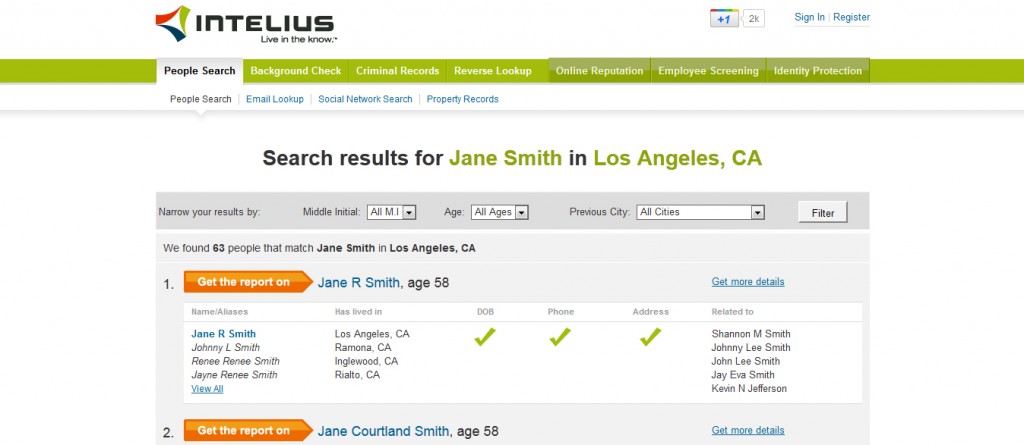Click relative Shannon M Smith
The height and width of the screenshot is (445, 1024).
coord(751,334)
